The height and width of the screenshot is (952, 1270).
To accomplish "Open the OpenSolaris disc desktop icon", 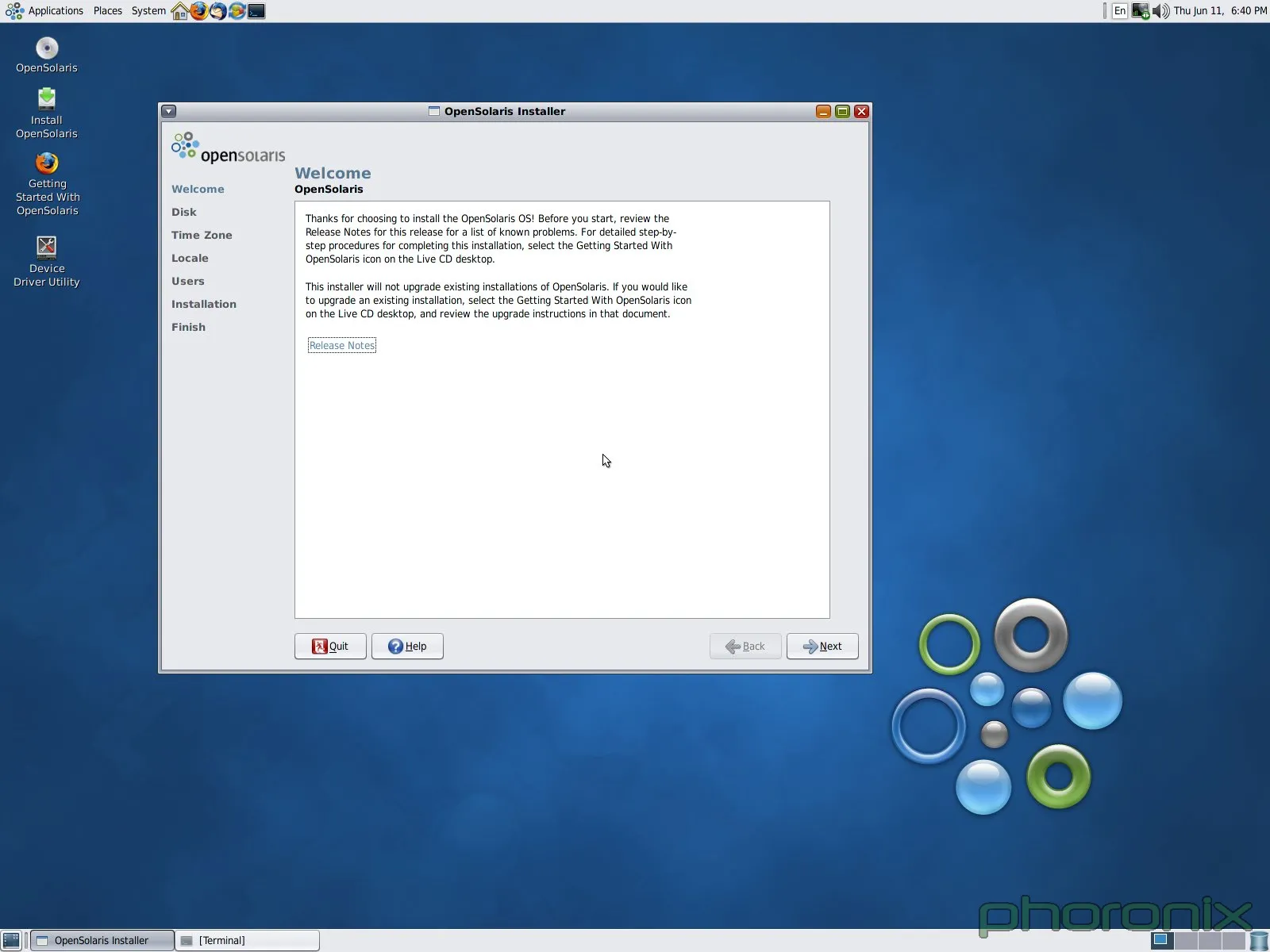I will click(47, 55).
